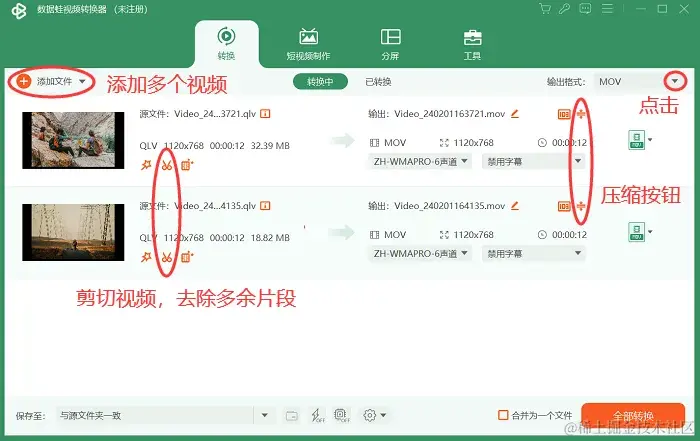Open the feedback chat icon

pos(585,9)
